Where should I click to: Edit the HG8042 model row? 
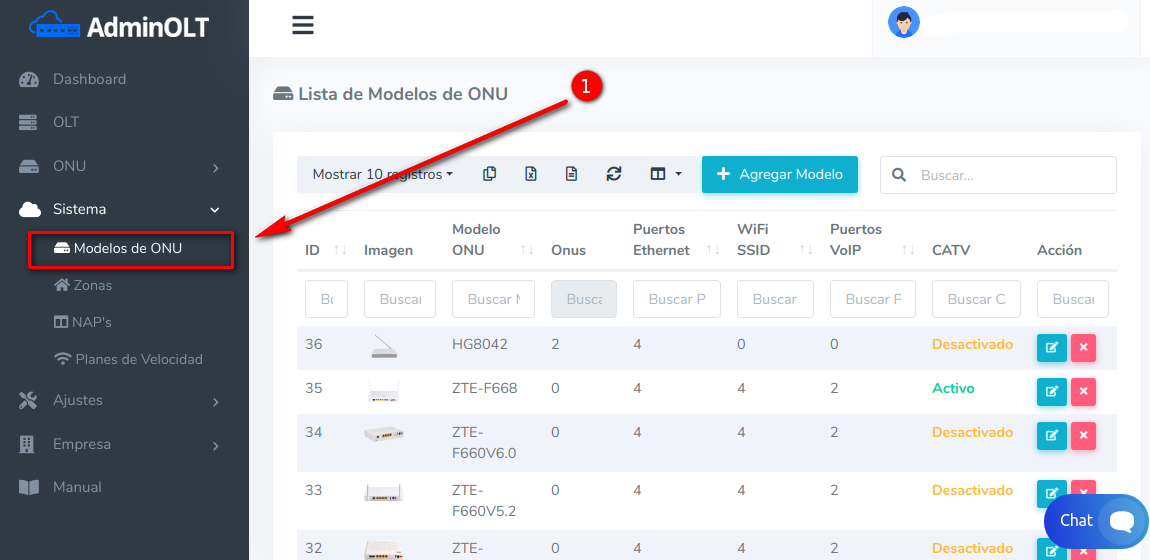(x=1051, y=348)
